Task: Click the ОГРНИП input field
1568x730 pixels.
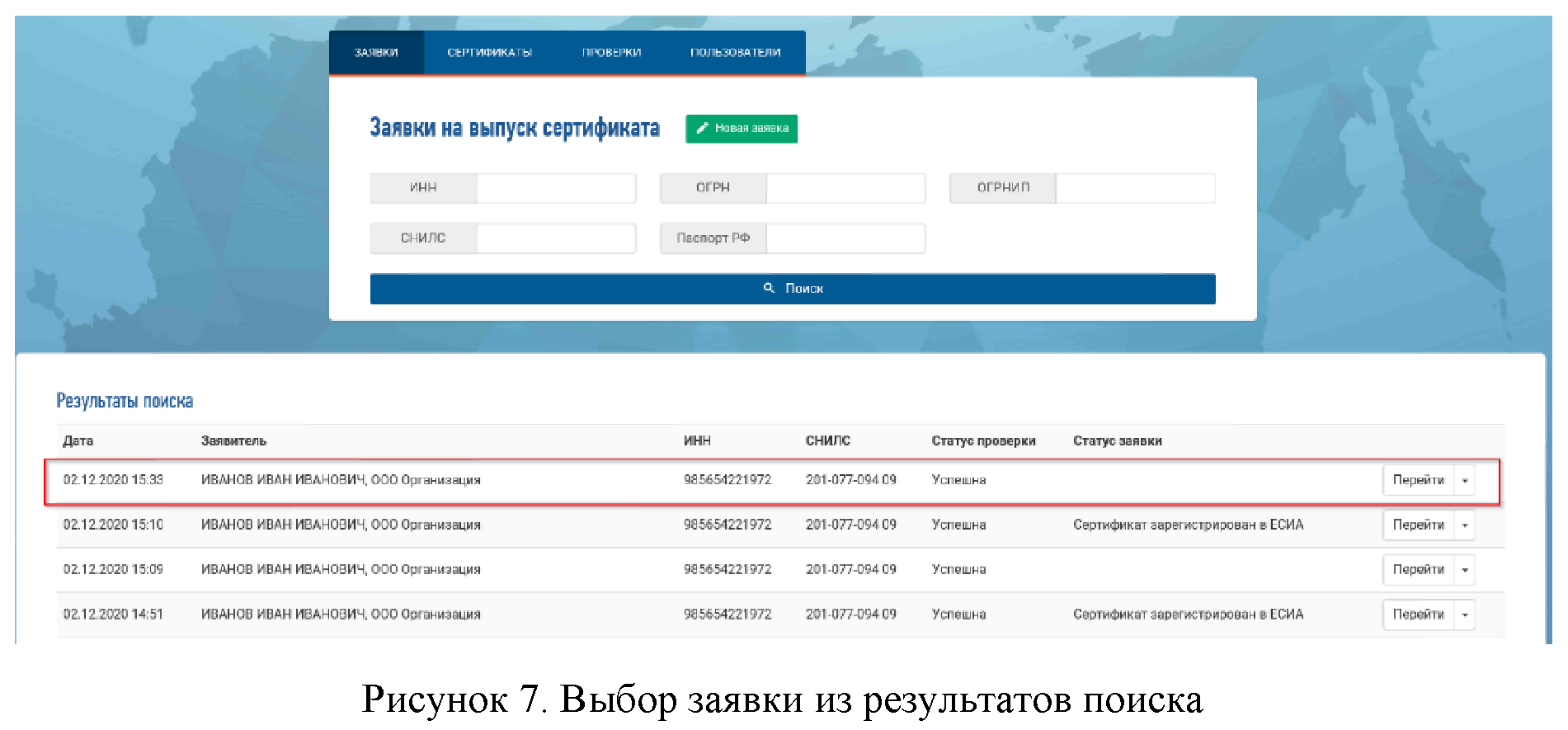Action: [x=1134, y=188]
